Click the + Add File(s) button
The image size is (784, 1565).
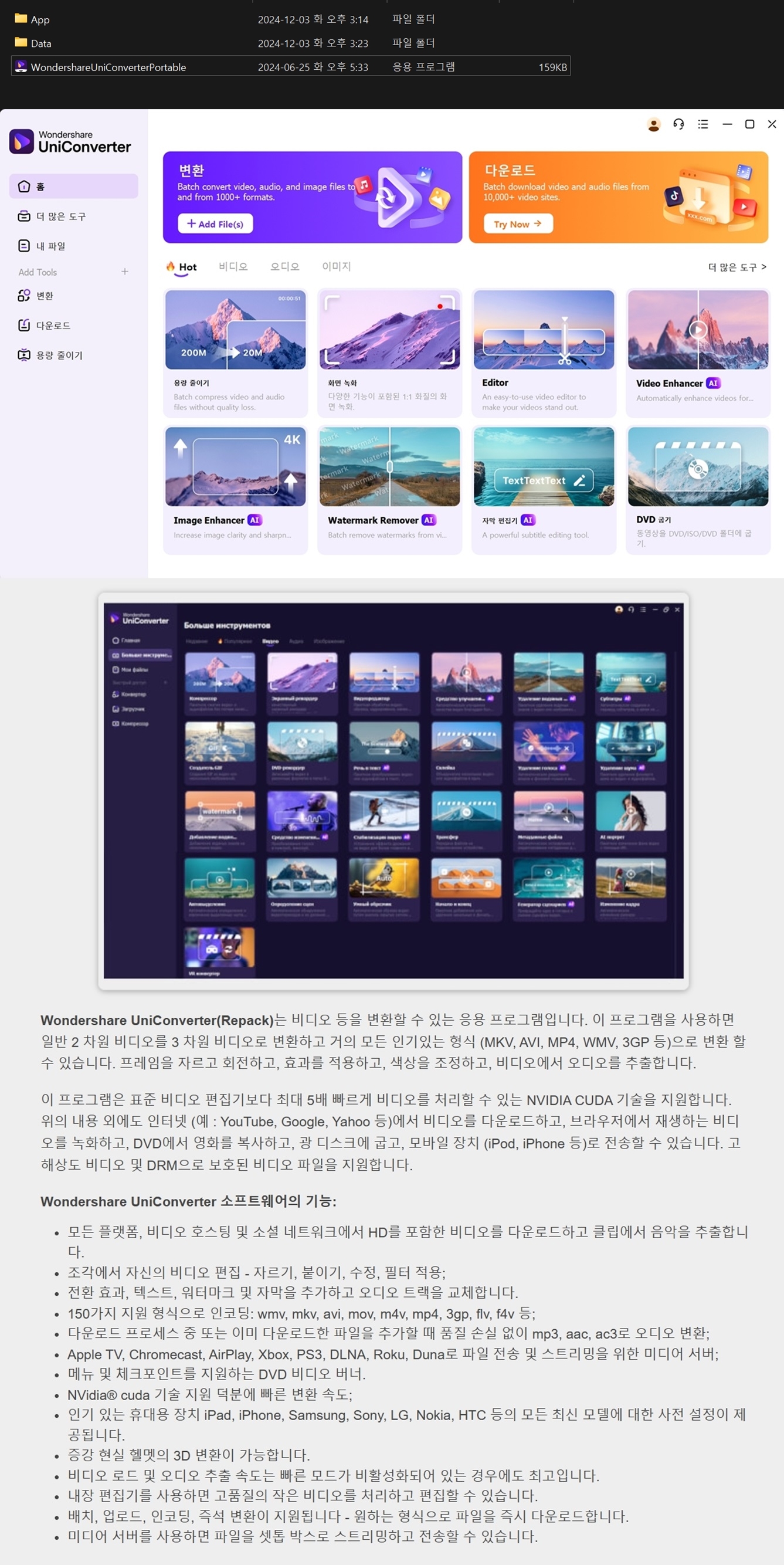(x=215, y=223)
